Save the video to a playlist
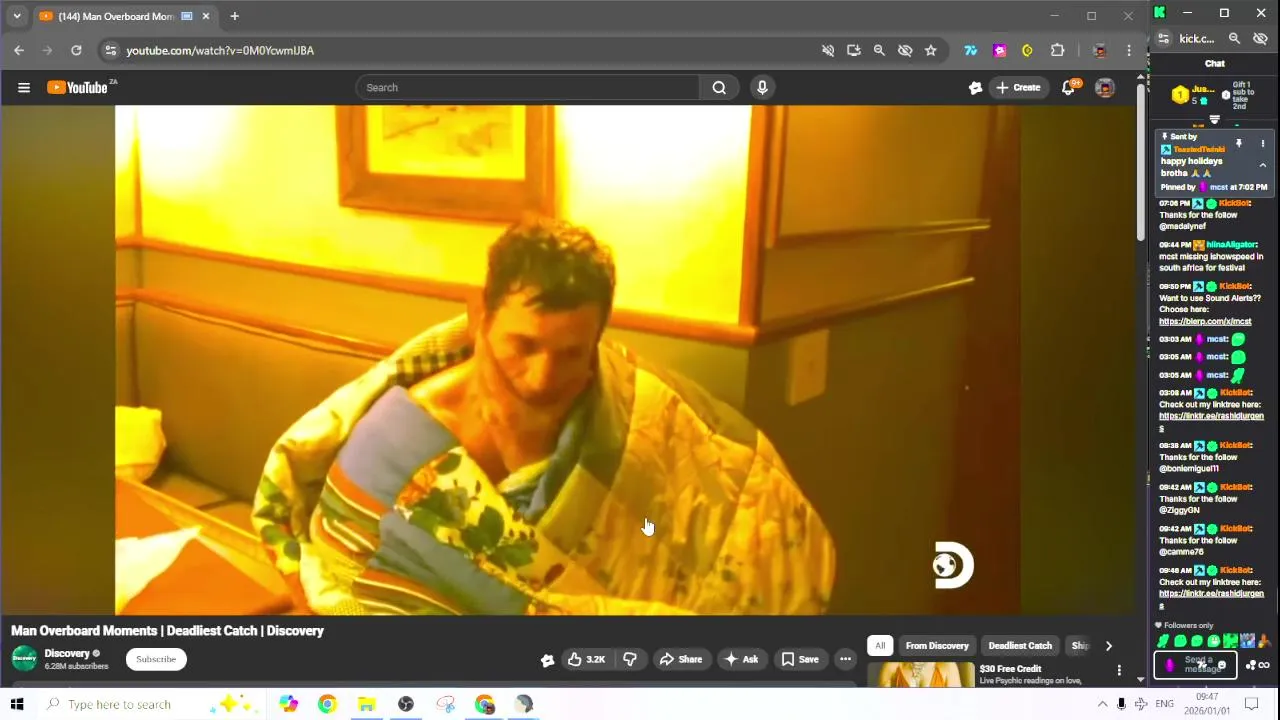Screen dimensions: 1280x720 [800, 659]
